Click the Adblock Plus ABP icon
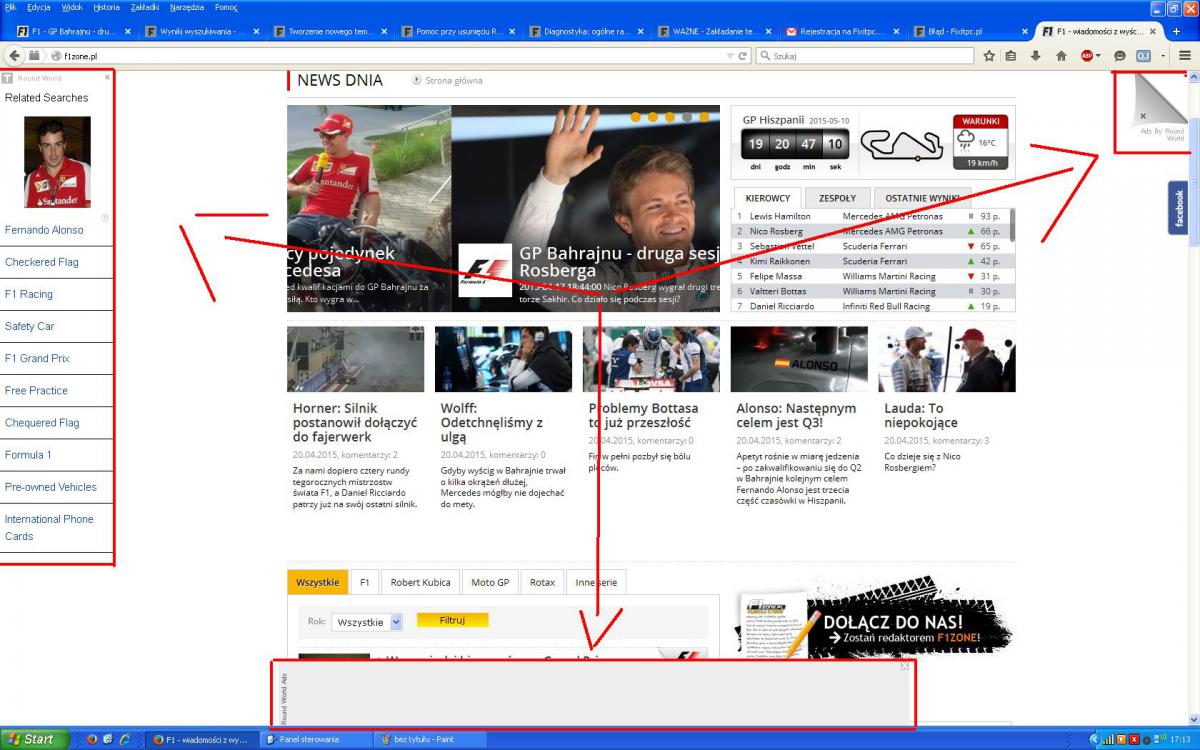1200x750 pixels. 1086,56
